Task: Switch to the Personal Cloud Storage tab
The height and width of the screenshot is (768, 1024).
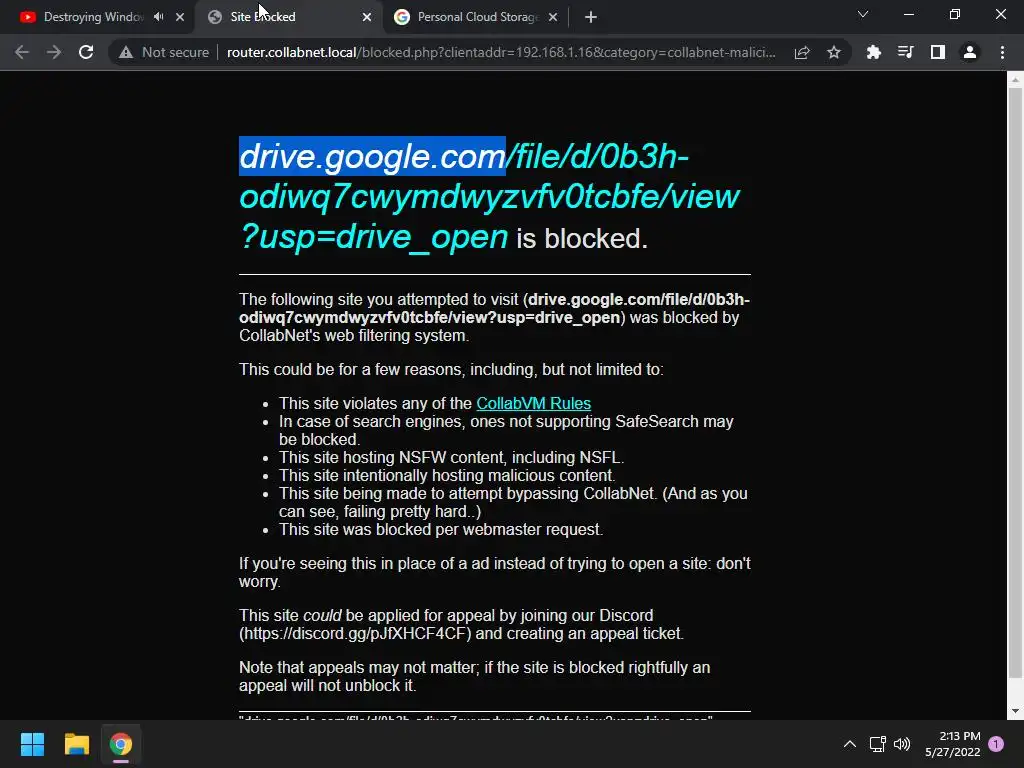Action: 477,17
